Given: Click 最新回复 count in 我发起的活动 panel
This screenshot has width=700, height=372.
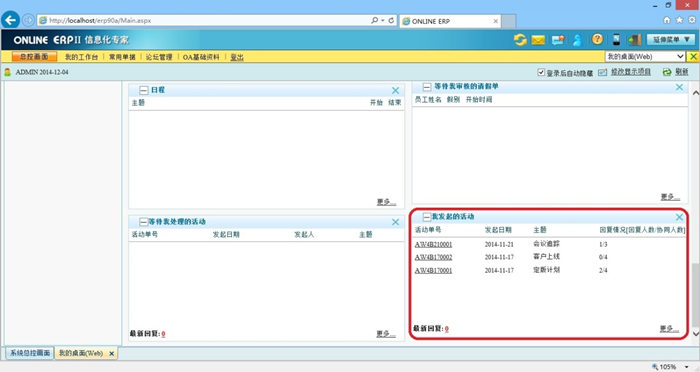Looking at the screenshot, I should [446, 329].
